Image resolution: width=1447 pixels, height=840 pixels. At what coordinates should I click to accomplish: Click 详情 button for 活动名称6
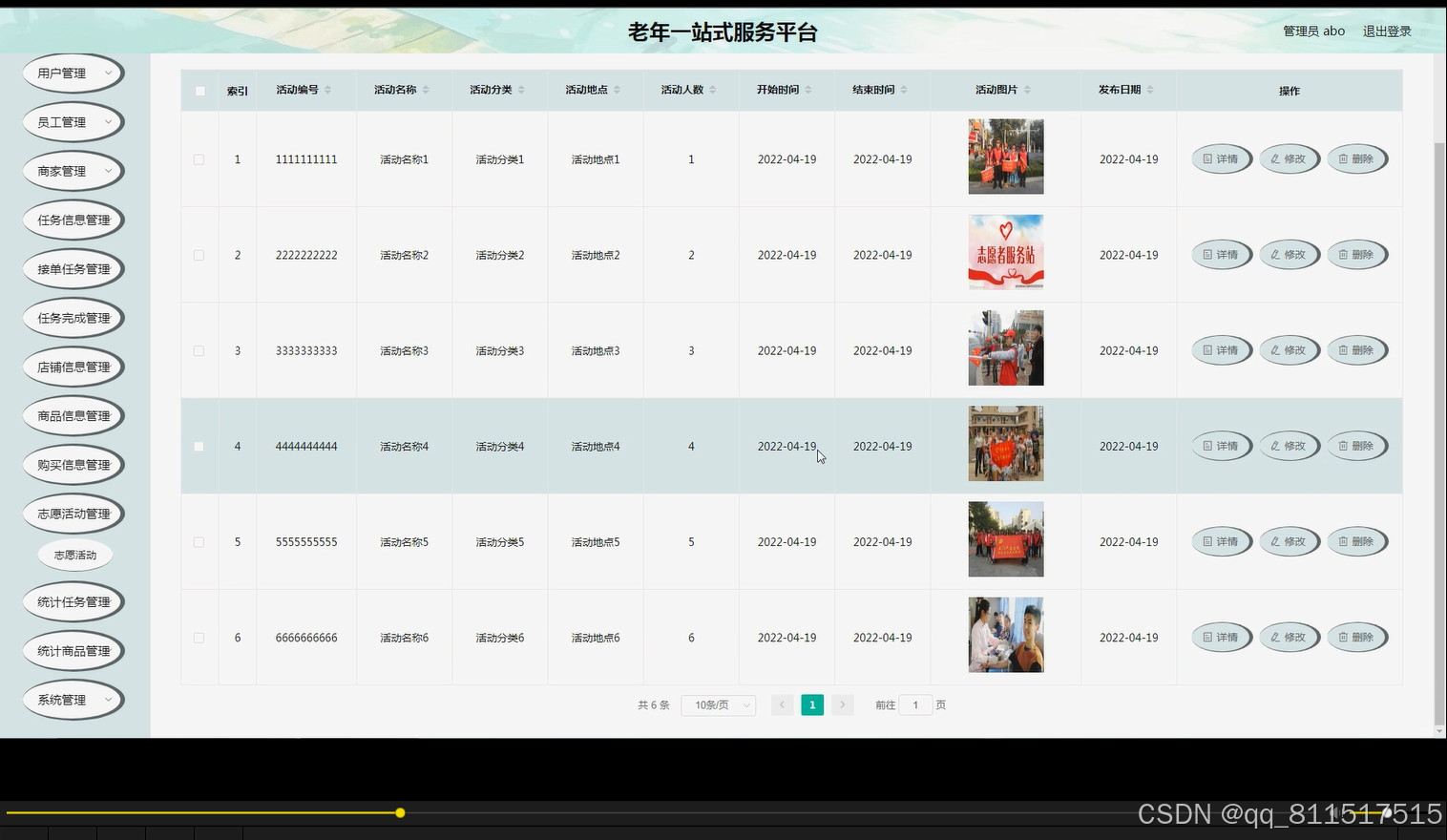[x=1221, y=638]
